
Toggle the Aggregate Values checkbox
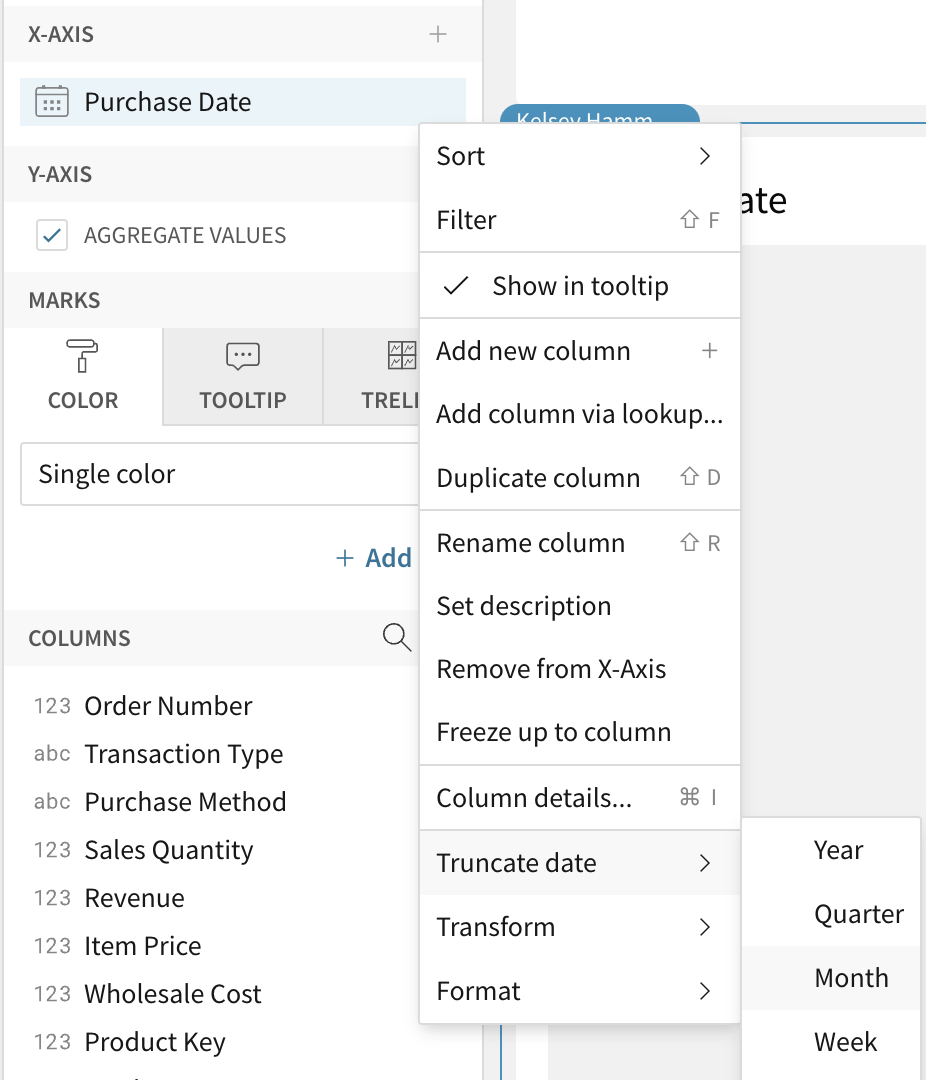(x=51, y=236)
